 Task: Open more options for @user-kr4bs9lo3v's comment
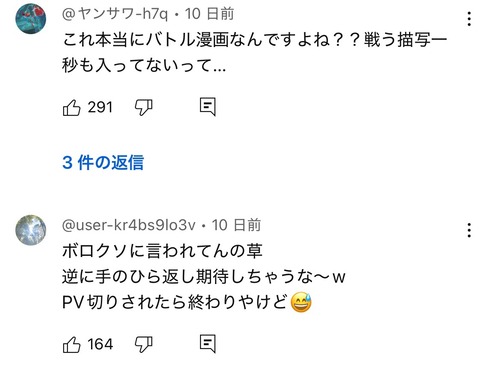pos(469,230)
